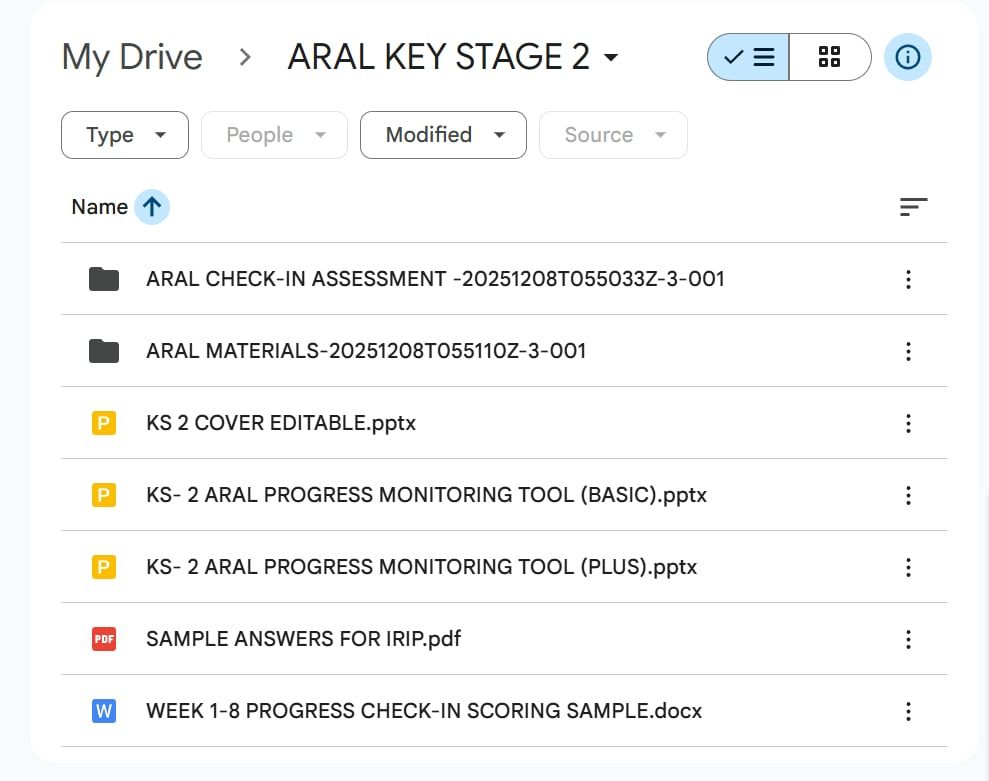
Task: Open the Type filter dropdown
Action: click(125, 135)
